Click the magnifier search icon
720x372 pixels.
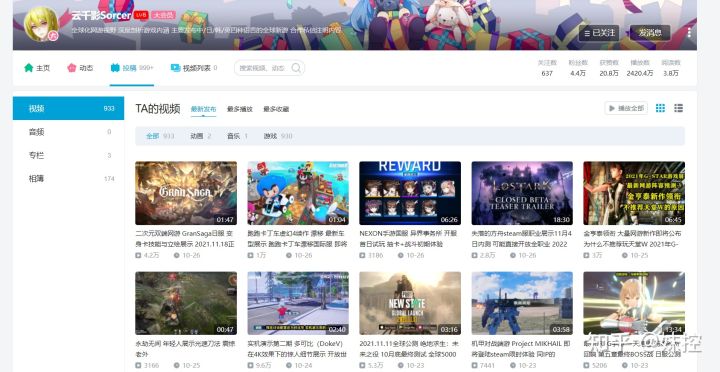click(x=296, y=68)
